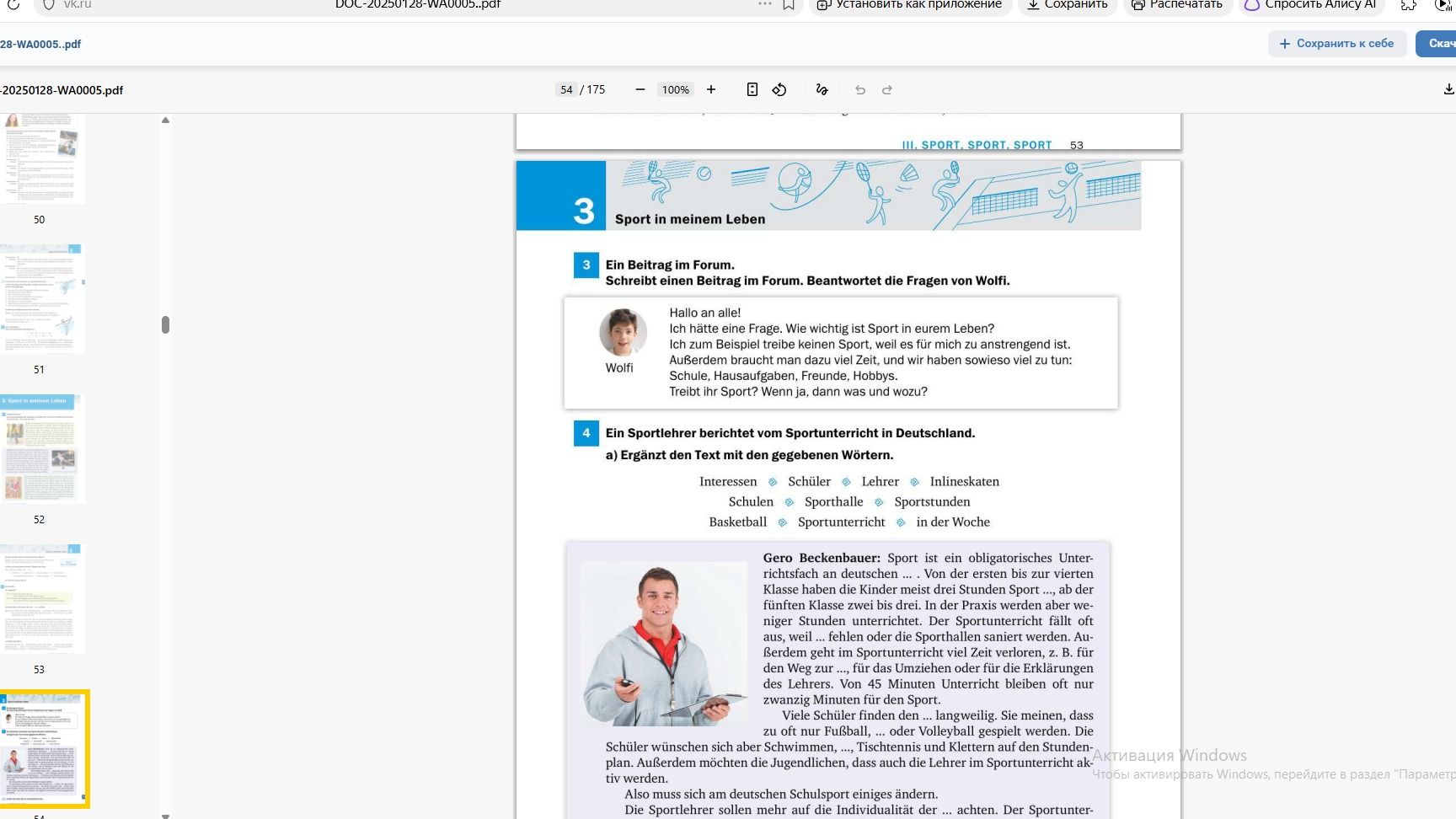Ask Alice AI via Спросить Алису
Image resolution: width=1456 pixels, height=819 pixels.
pyautogui.click(x=1311, y=5)
